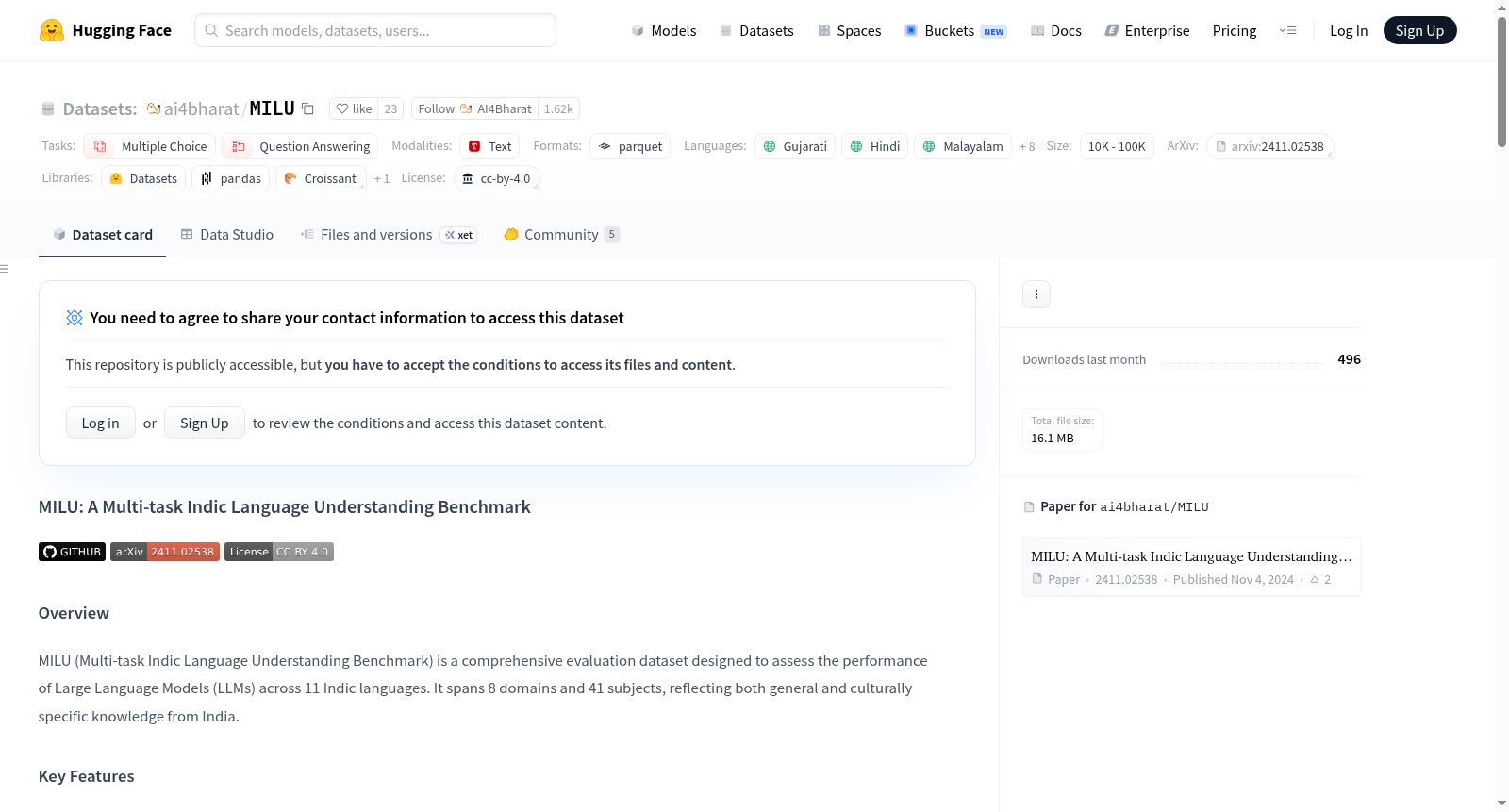This screenshot has width=1509, height=812.
Task: Open the Community tab
Action: point(561,235)
